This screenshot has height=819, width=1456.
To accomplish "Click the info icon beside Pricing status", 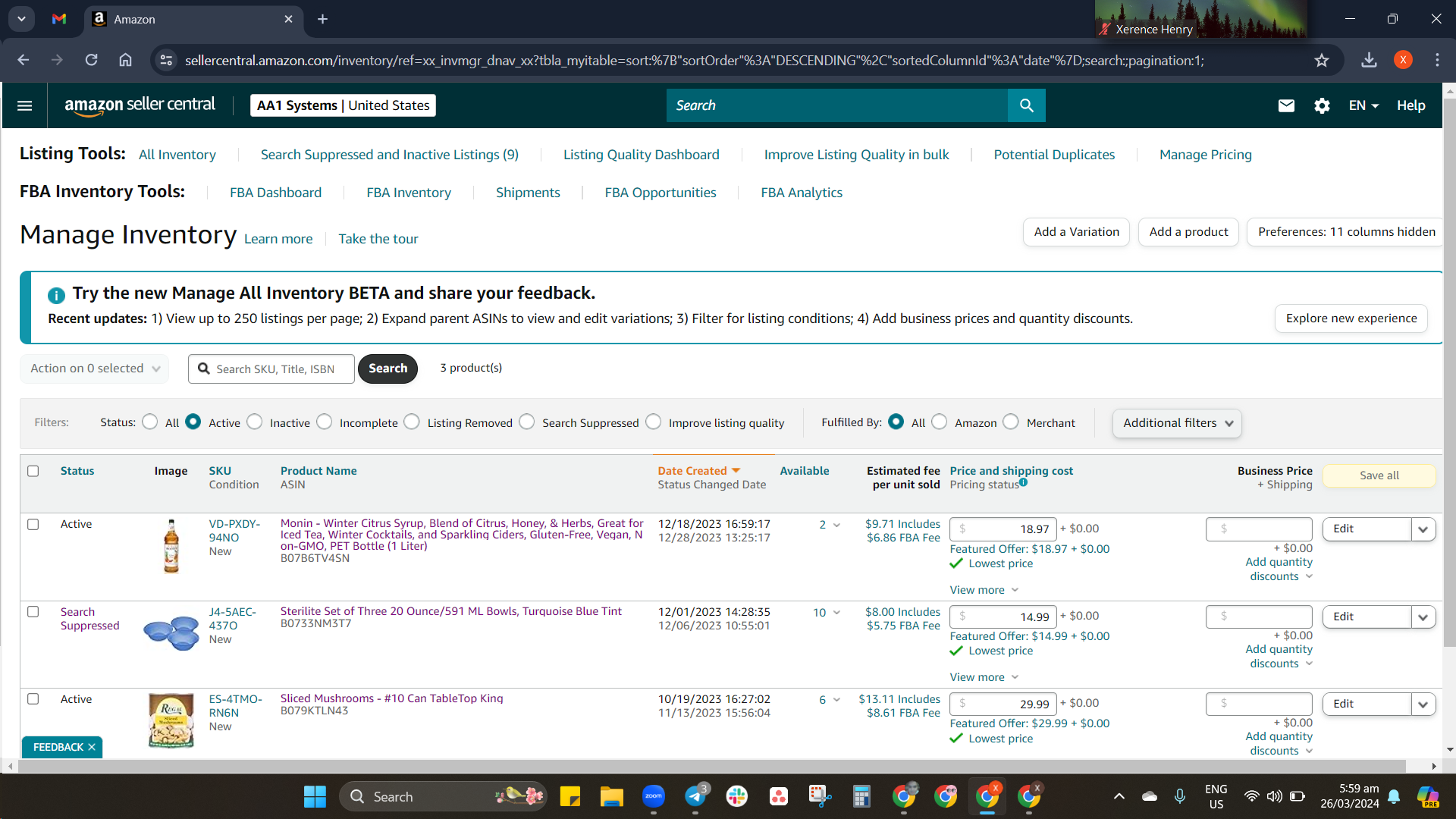I will (1023, 482).
